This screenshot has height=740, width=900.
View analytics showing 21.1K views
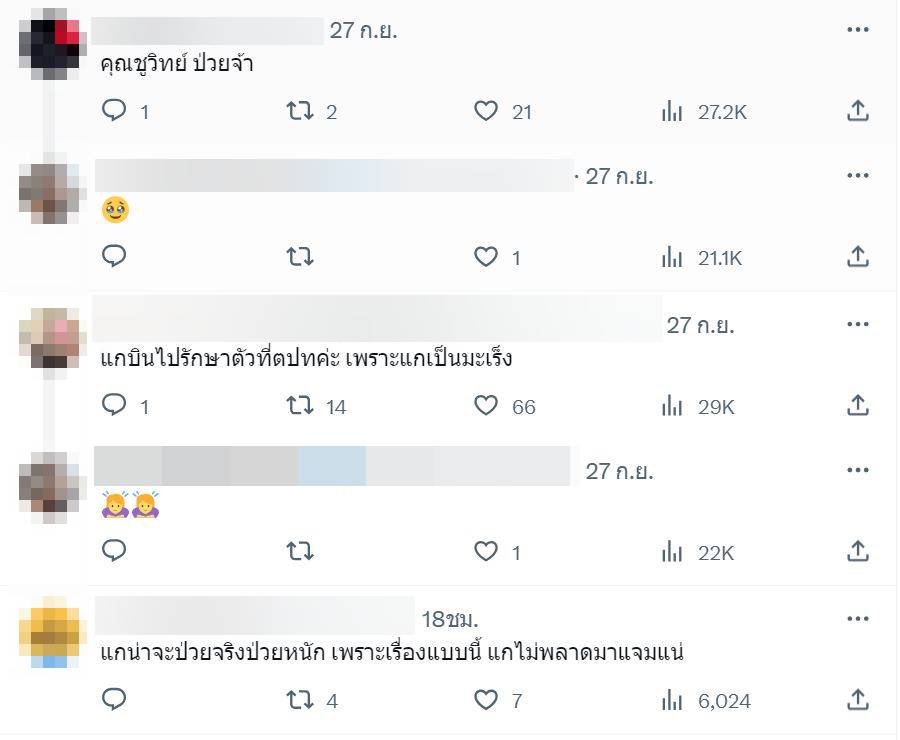pyautogui.click(x=704, y=258)
